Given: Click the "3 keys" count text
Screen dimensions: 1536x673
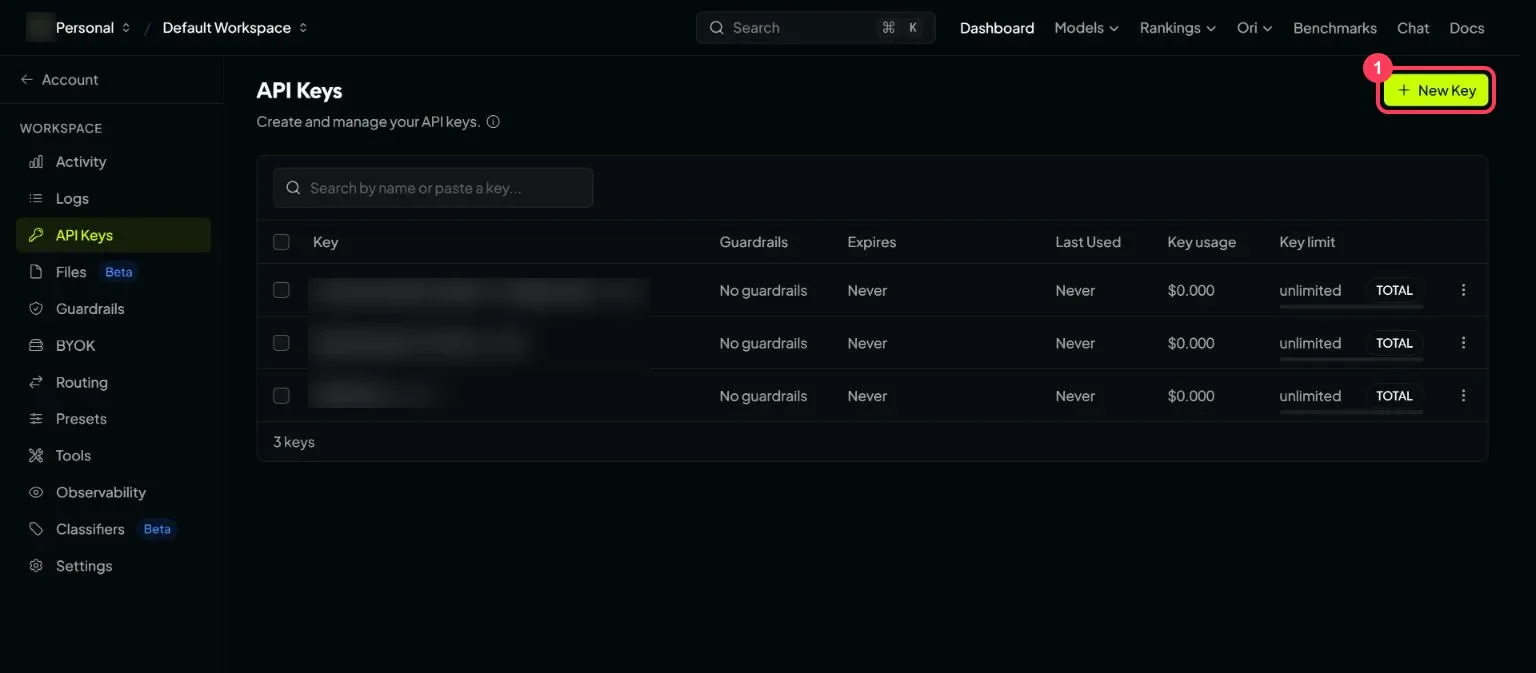Looking at the screenshot, I should [x=294, y=442].
